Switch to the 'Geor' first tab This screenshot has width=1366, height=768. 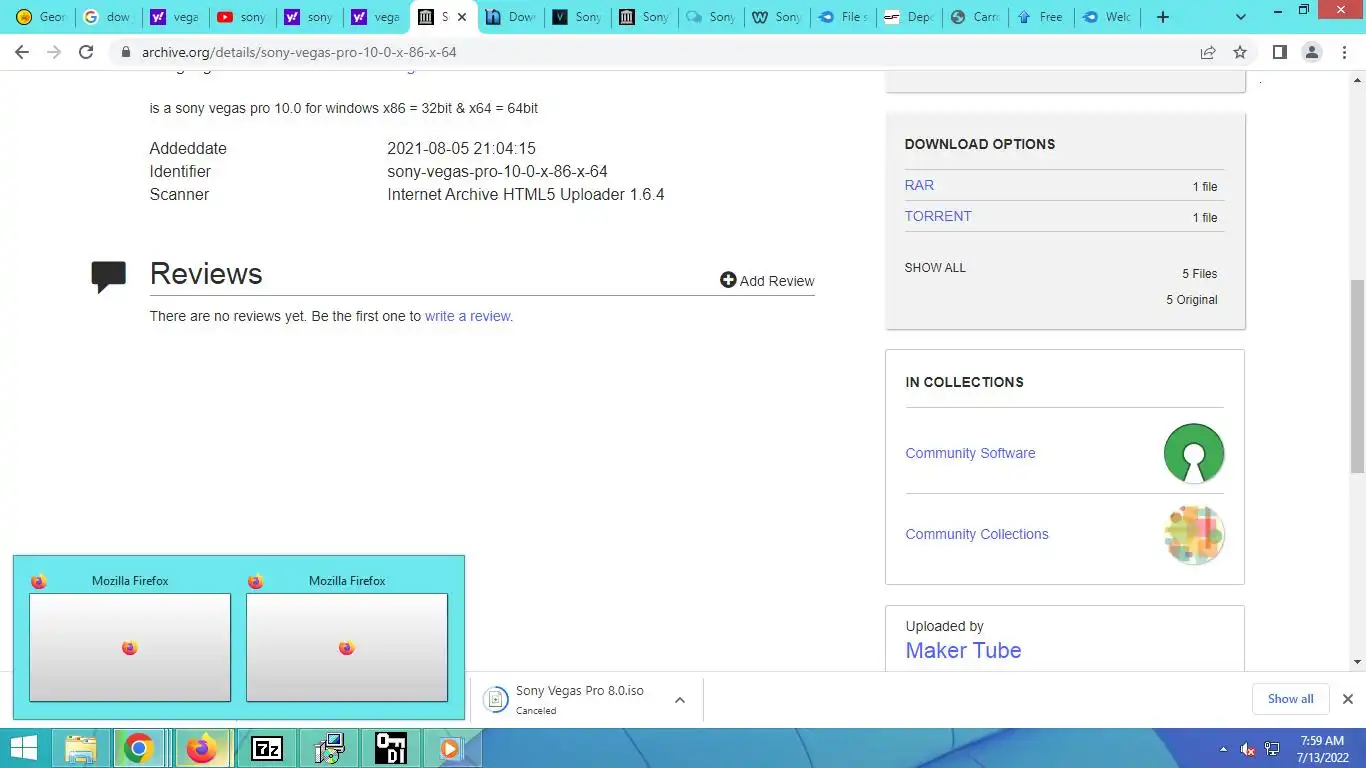pyautogui.click(x=40, y=17)
